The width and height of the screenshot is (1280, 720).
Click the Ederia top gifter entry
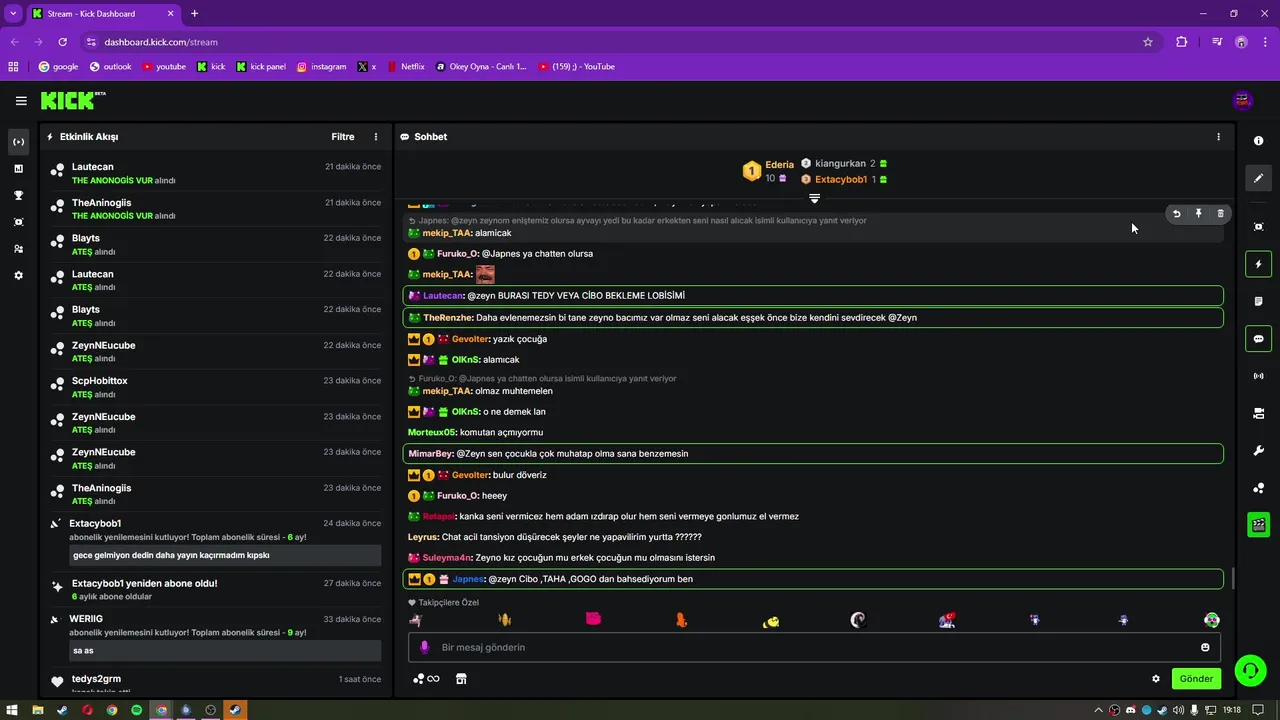tap(768, 171)
